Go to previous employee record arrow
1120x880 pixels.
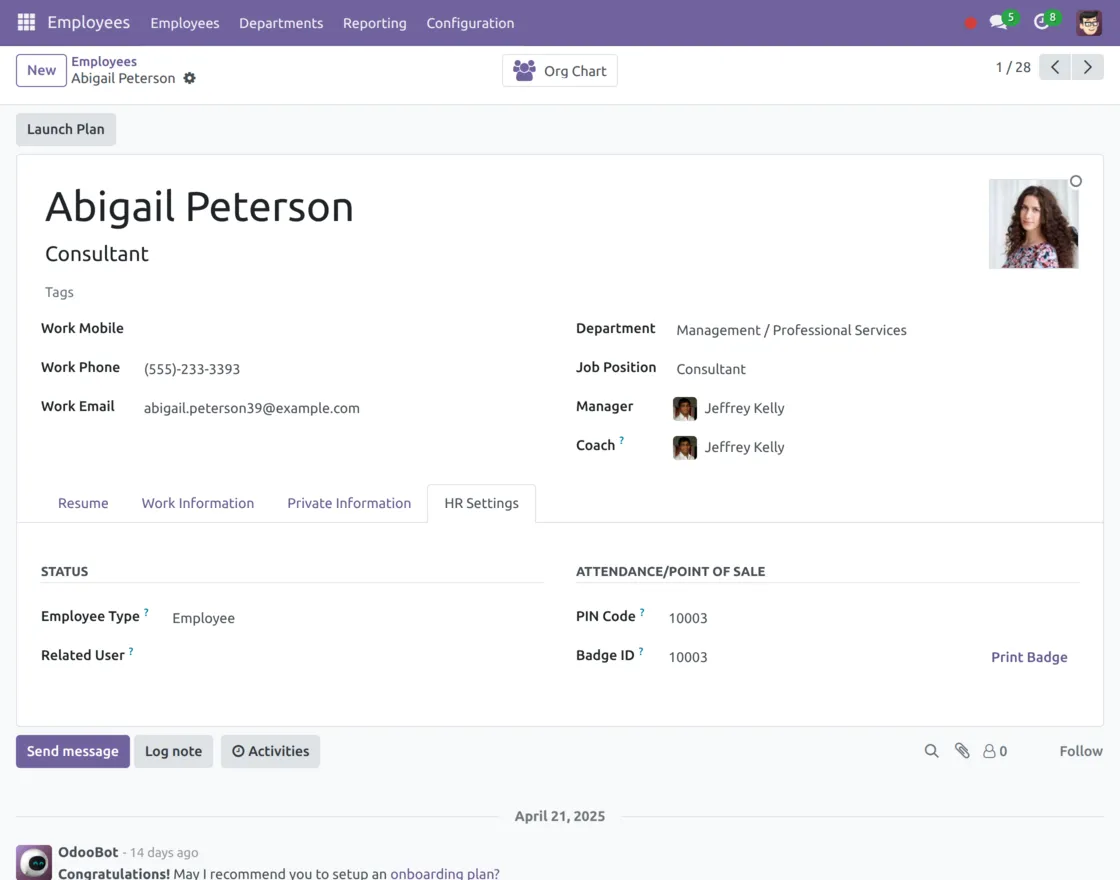[1054, 67]
